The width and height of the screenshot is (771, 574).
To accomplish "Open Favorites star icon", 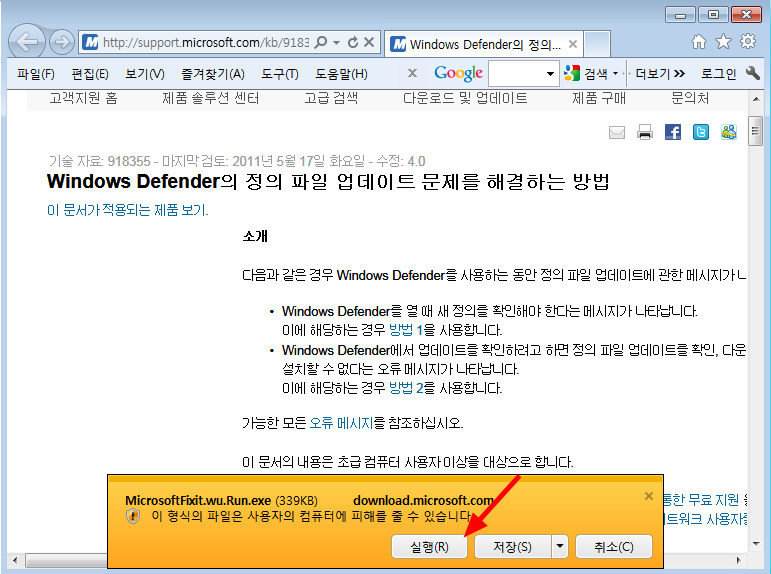I will (x=723, y=42).
